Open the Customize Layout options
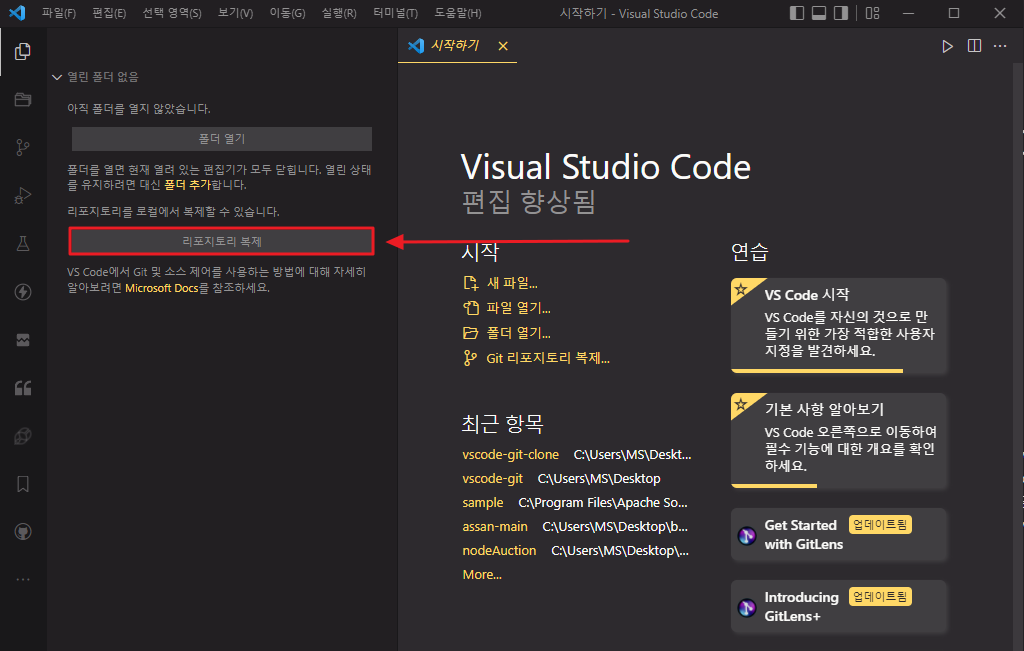The height and width of the screenshot is (651, 1024). pos(872,13)
